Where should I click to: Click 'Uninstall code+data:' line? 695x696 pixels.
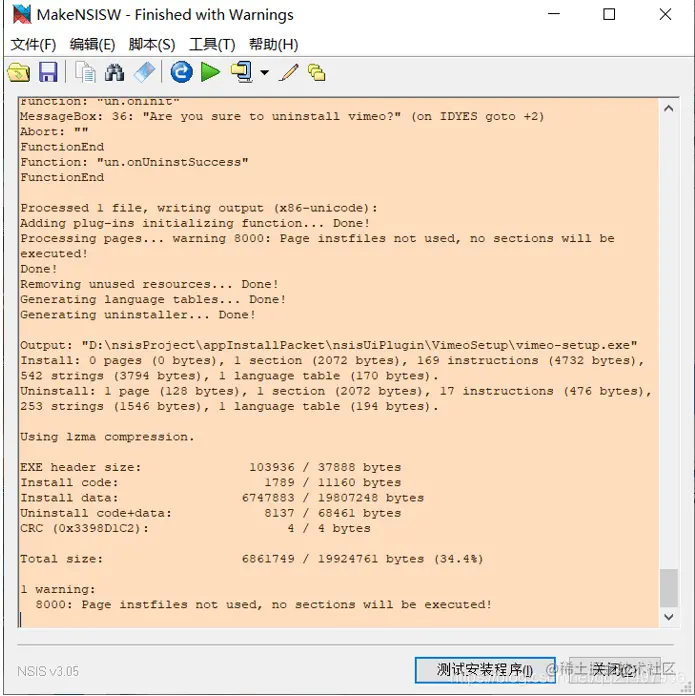(x=210, y=513)
